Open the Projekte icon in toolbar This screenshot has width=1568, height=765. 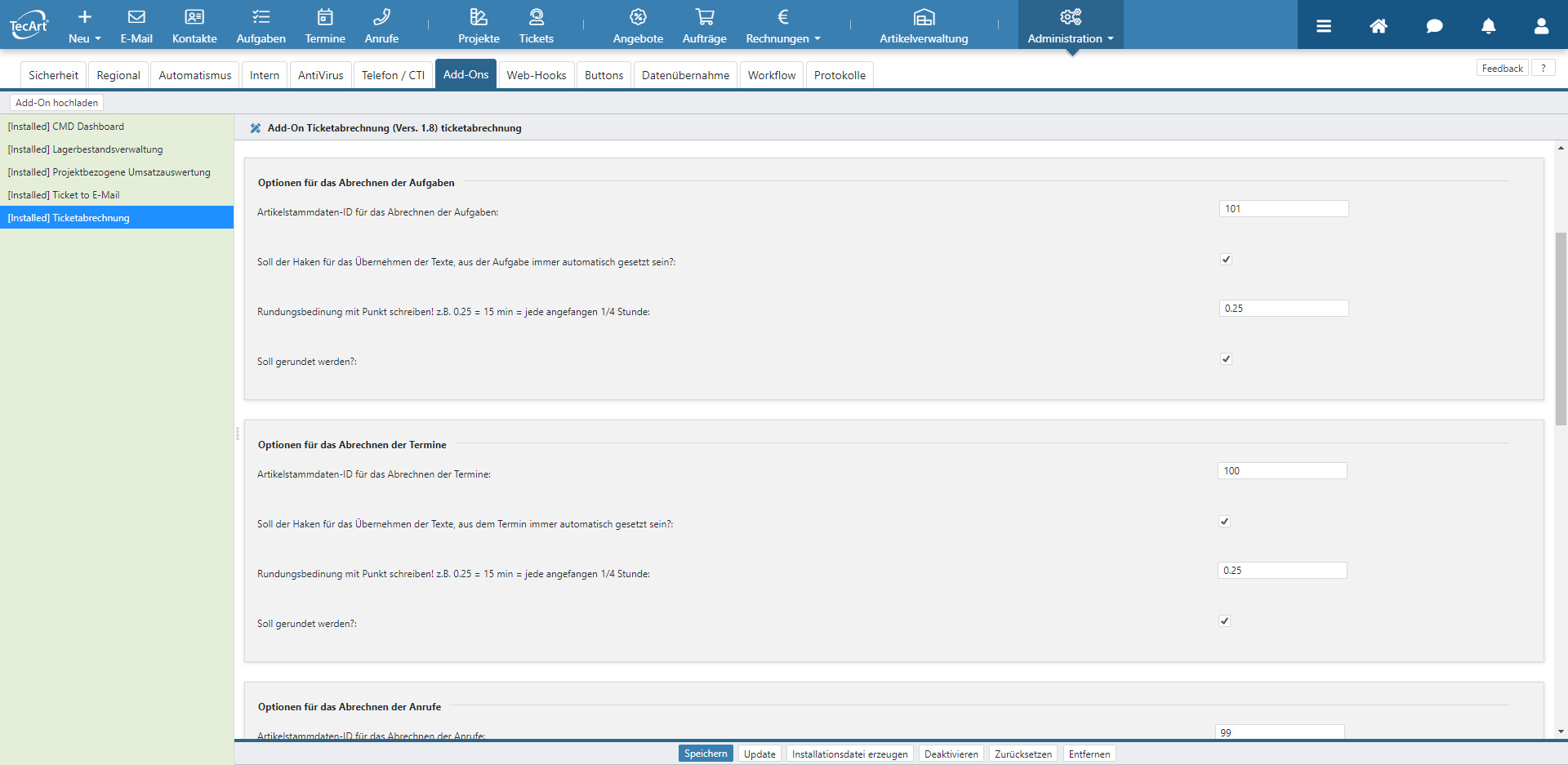479,18
